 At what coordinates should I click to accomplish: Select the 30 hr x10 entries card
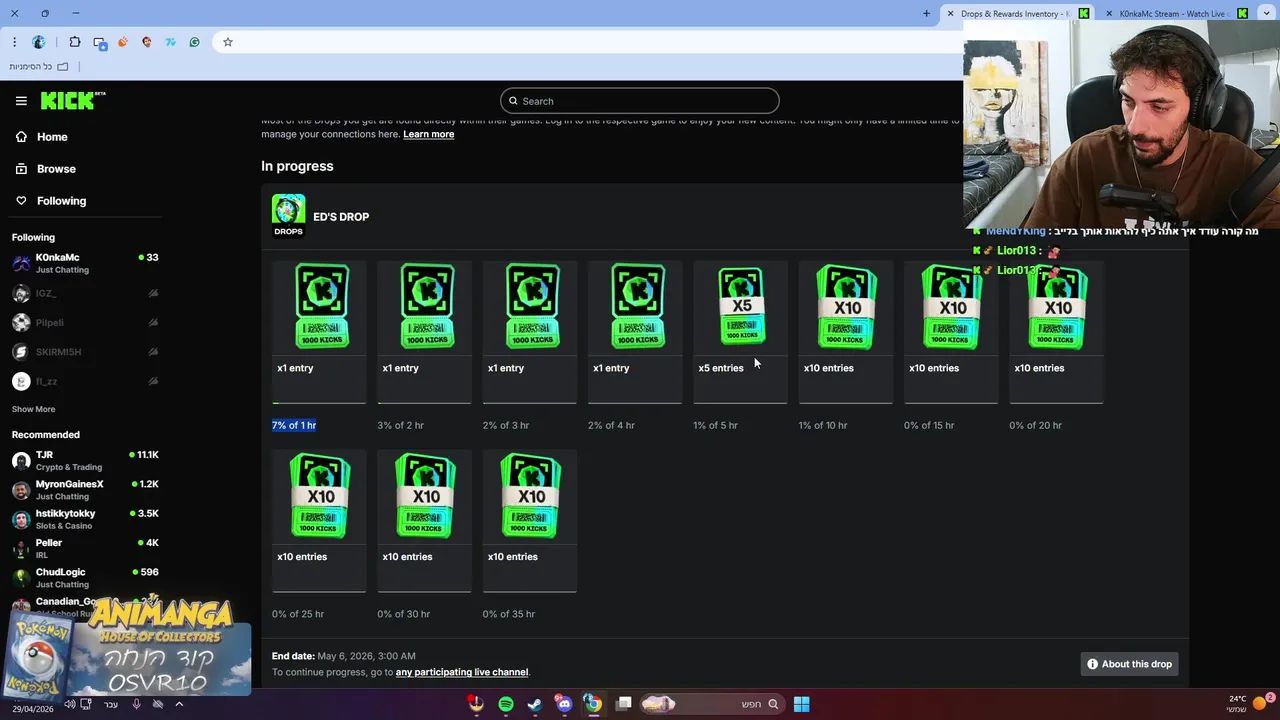pyautogui.click(x=424, y=521)
